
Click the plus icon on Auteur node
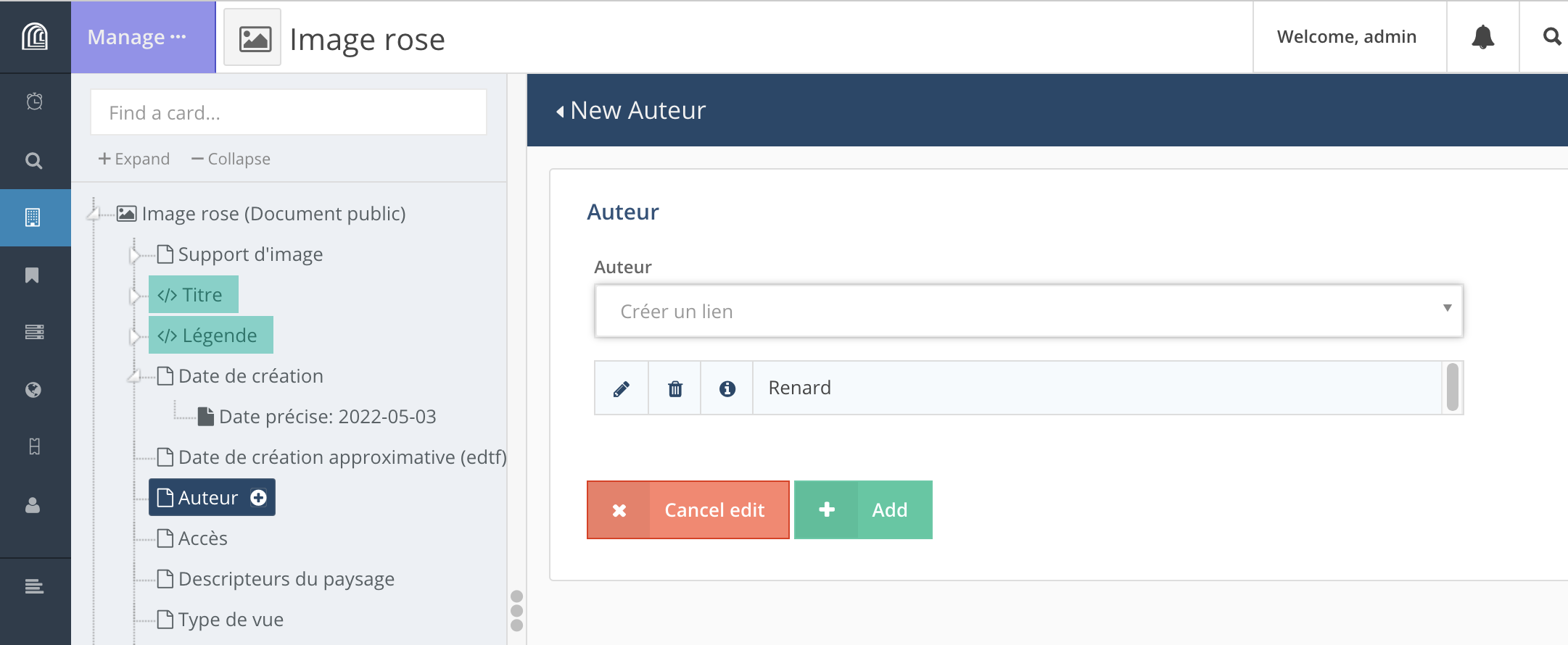258,498
